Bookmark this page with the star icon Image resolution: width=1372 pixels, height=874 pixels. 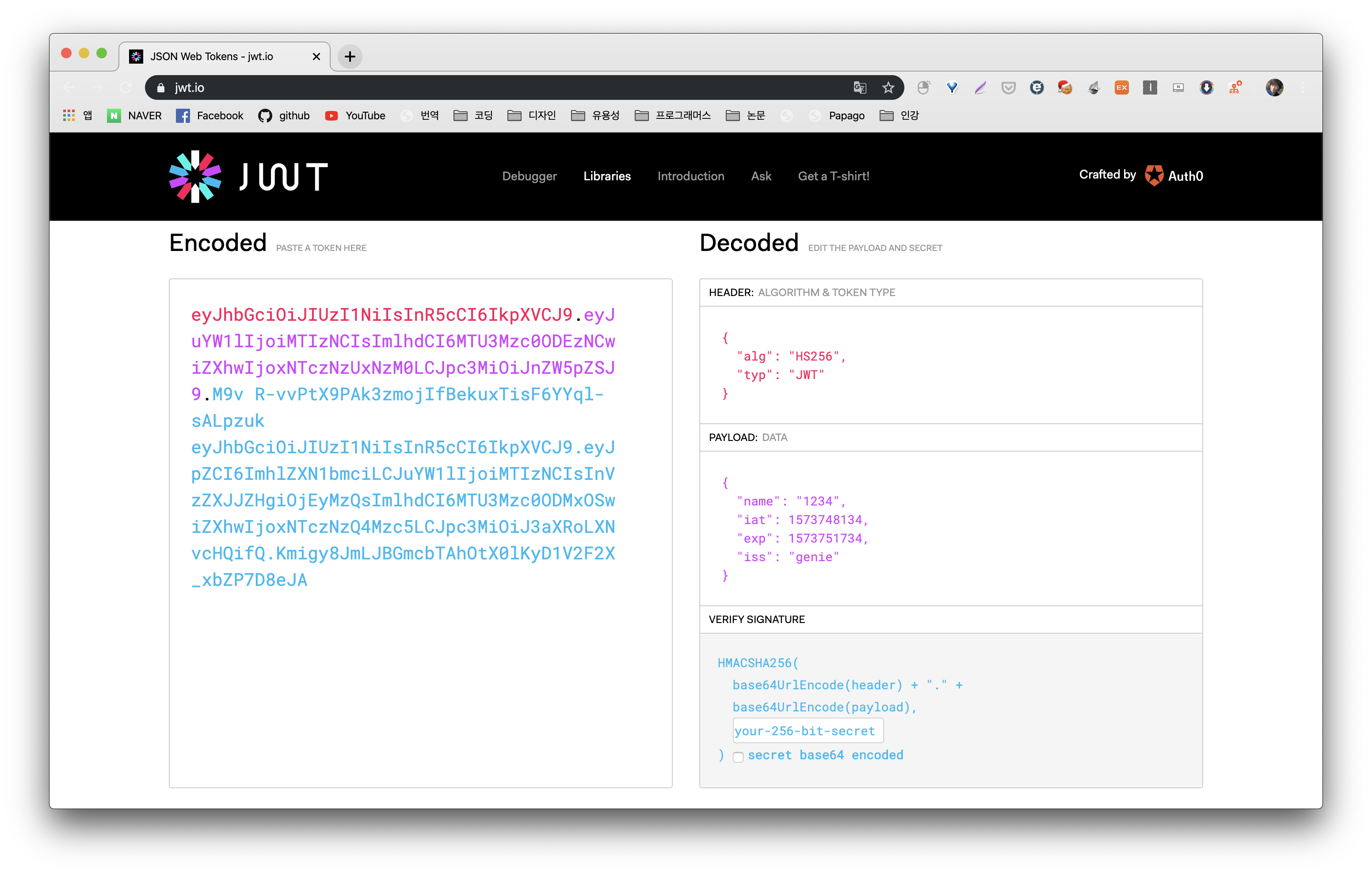[888, 87]
